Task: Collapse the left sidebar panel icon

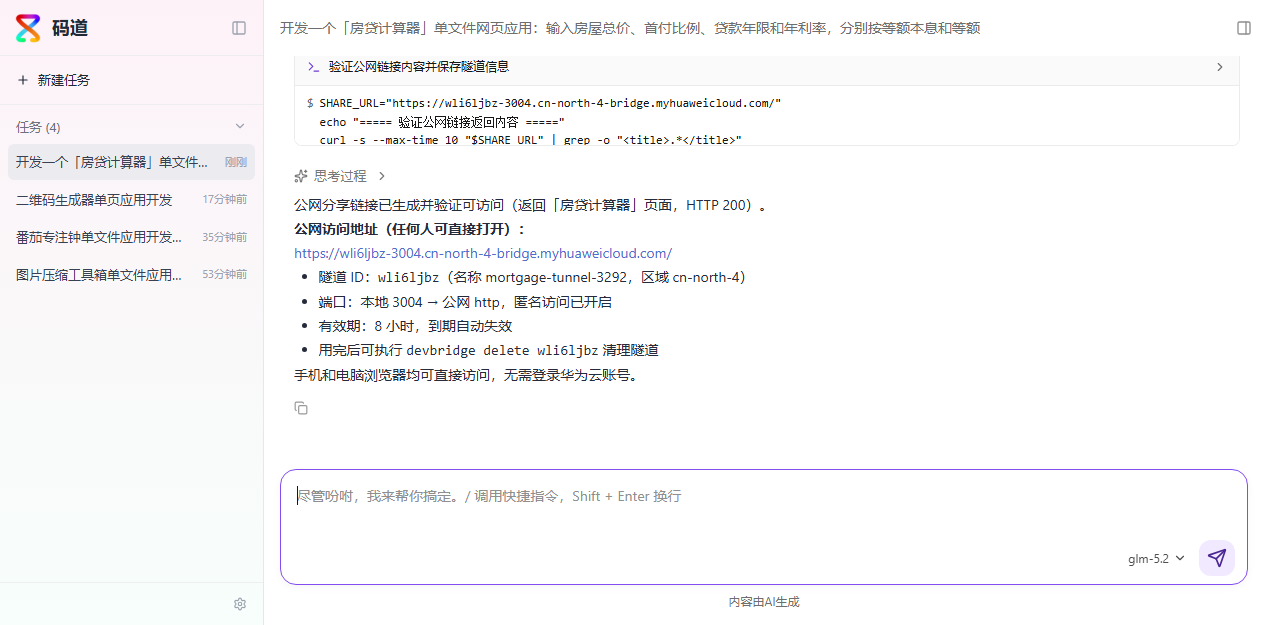Action: pyautogui.click(x=239, y=28)
